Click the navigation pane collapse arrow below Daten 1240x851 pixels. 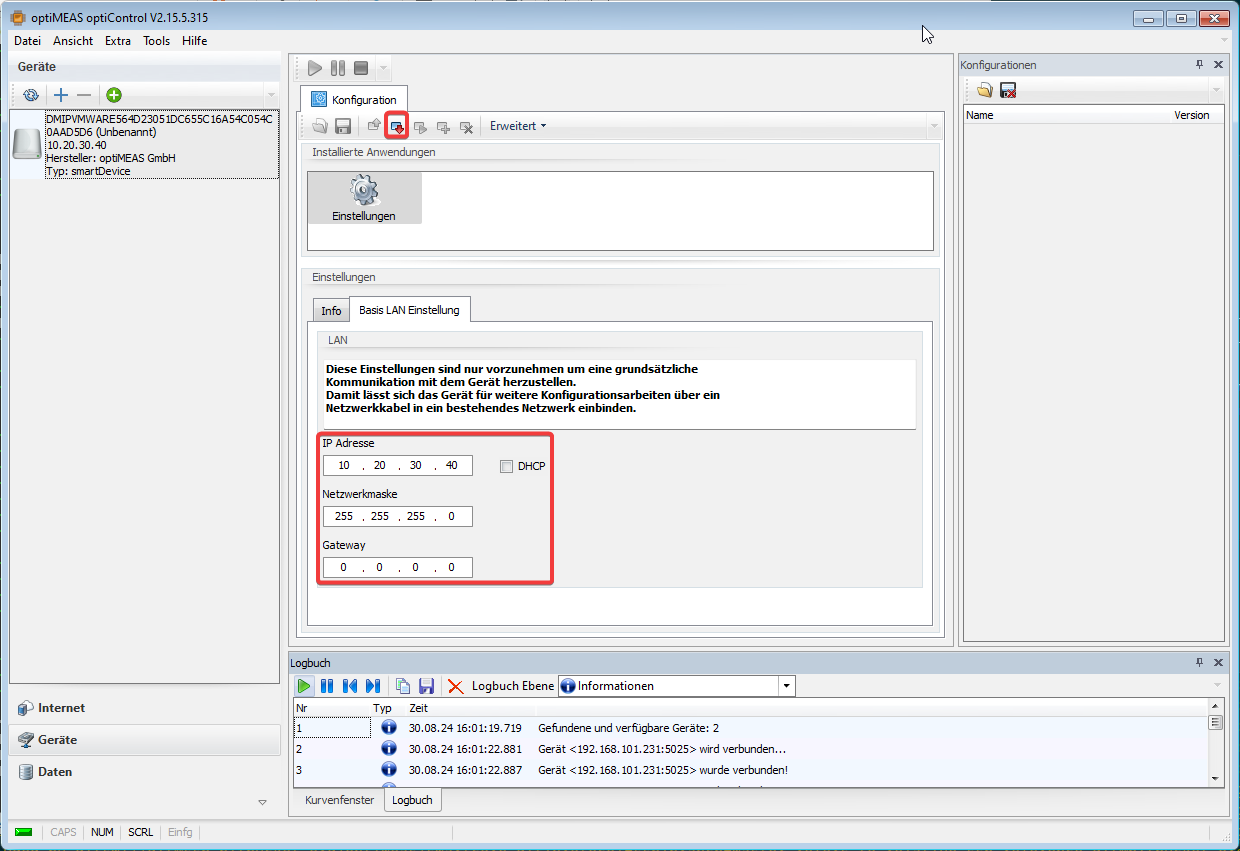coord(263,802)
